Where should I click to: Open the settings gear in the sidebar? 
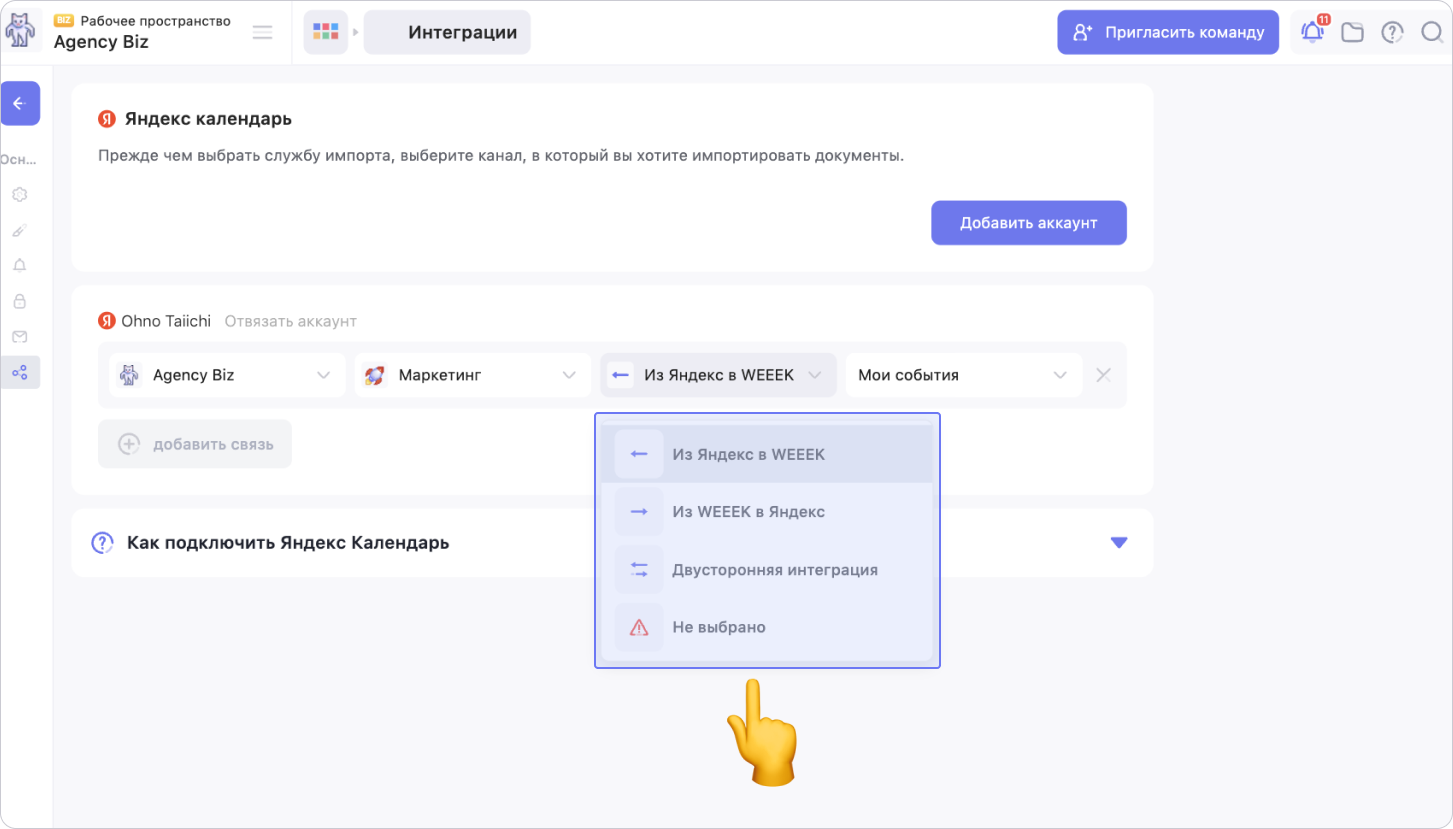point(19,194)
